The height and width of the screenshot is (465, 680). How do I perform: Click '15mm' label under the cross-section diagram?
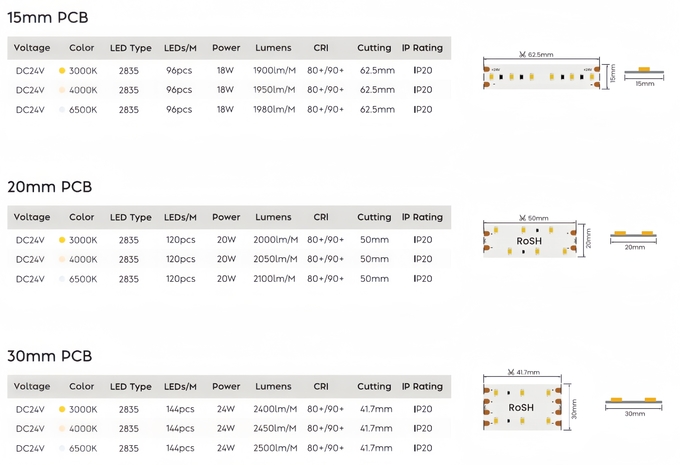point(645,83)
